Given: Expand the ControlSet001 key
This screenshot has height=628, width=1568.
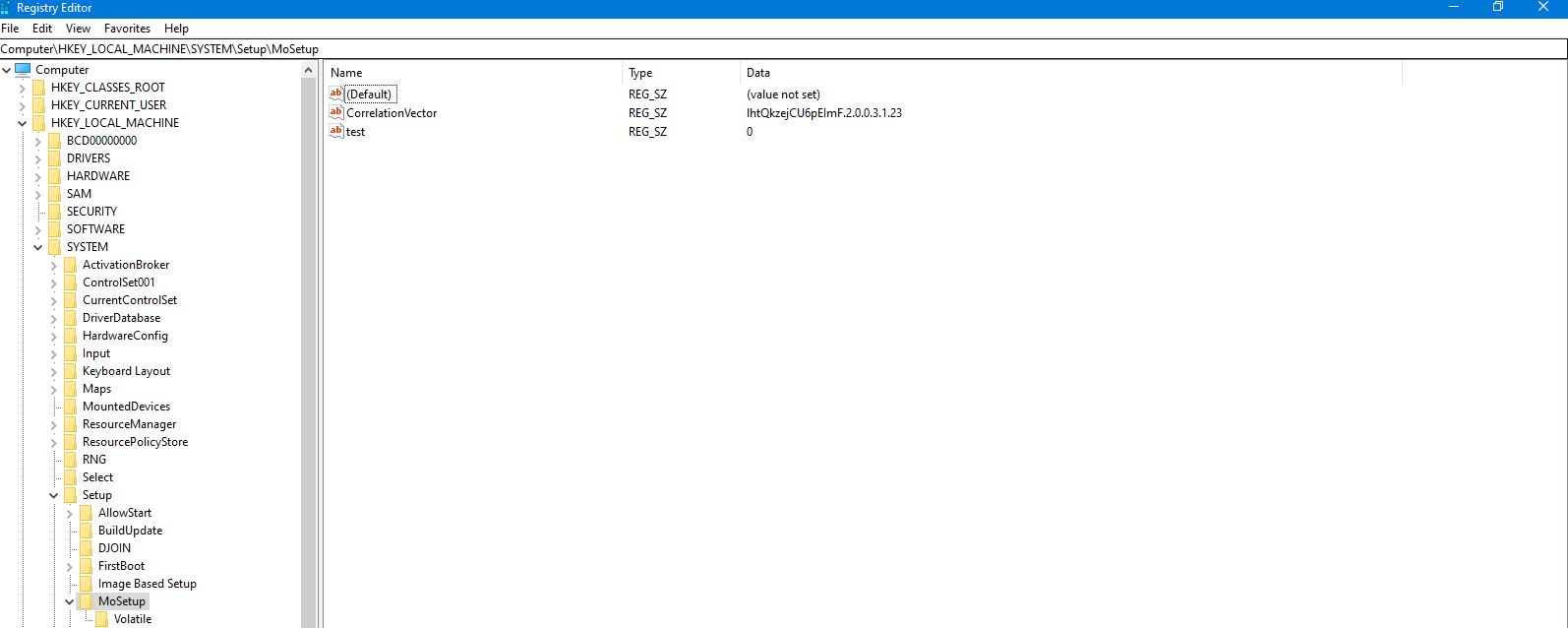Looking at the screenshot, I should tap(54, 283).
